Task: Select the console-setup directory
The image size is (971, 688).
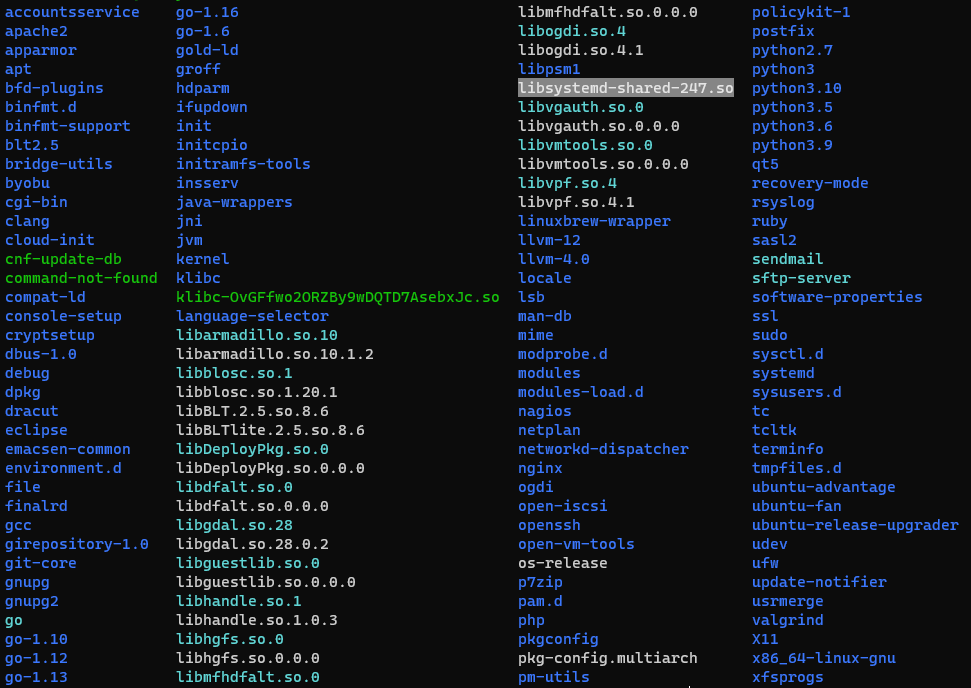Action: pos(63,316)
